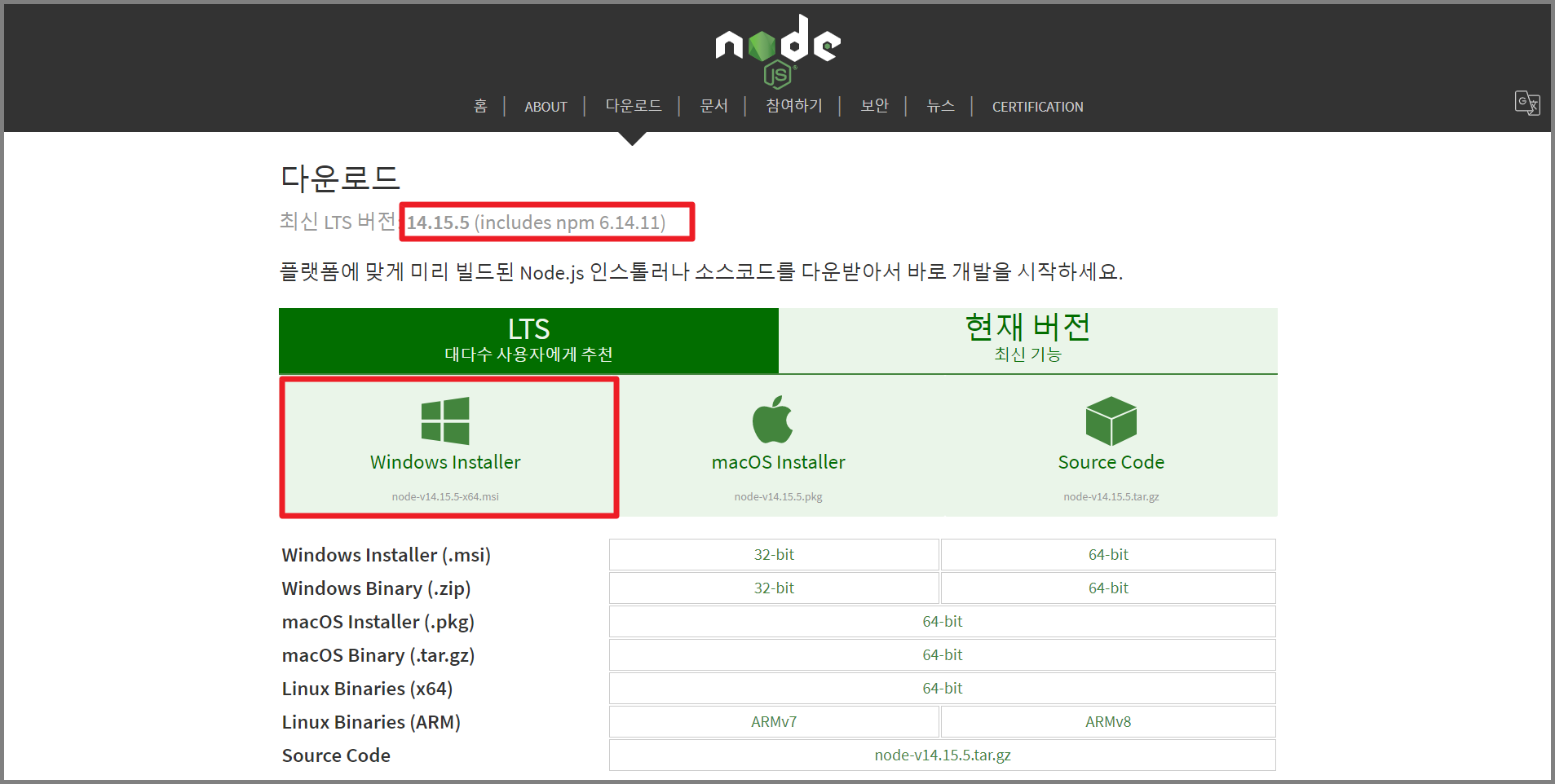
Task: Click the Linux Binaries (x64) row label
Action: (368, 689)
